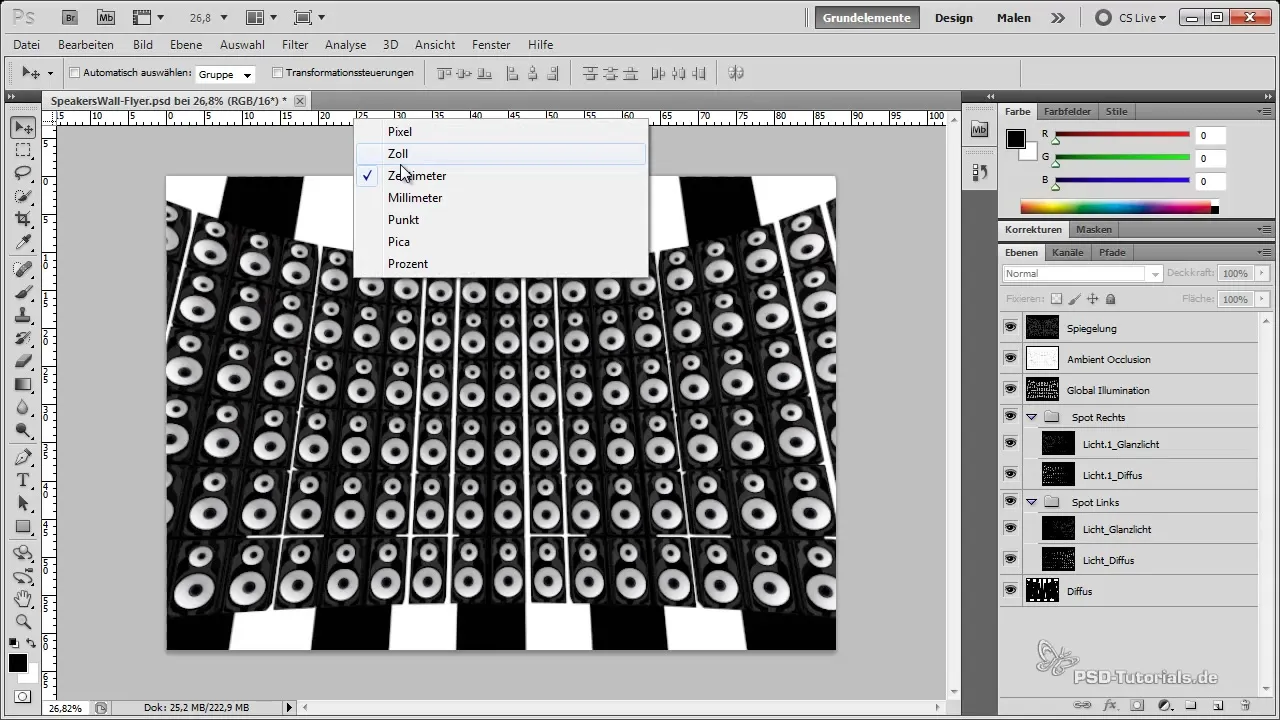Select the Type tool
The image size is (1280, 720).
click(x=23, y=481)
